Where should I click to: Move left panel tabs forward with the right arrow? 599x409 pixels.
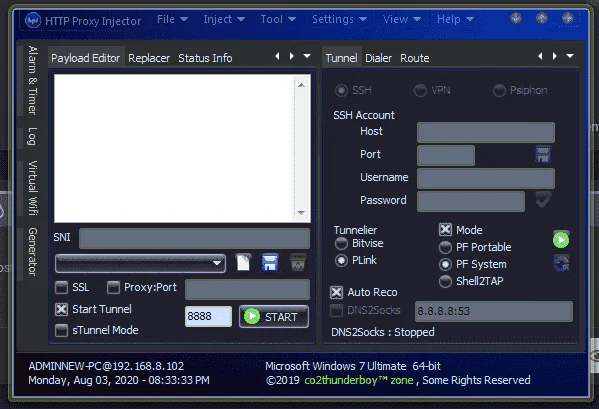(x=292, y=56)
